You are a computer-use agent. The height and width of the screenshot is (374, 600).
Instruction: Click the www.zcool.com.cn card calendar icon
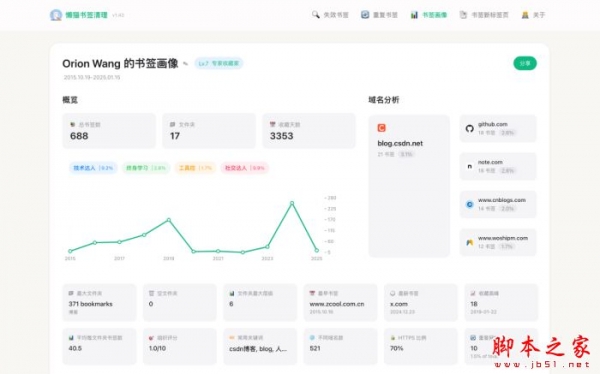312,293
